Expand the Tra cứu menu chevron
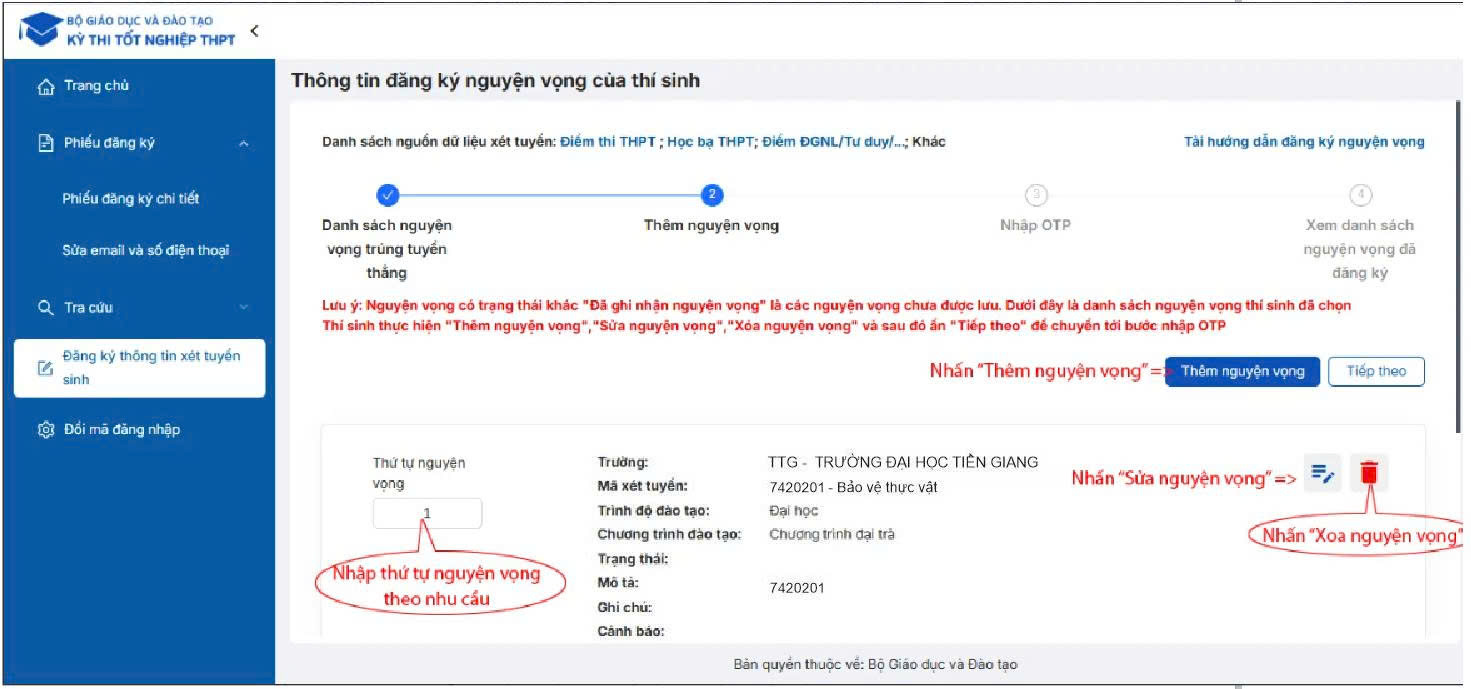Screen dimensions: 1471x689 (x=244, y=308)
